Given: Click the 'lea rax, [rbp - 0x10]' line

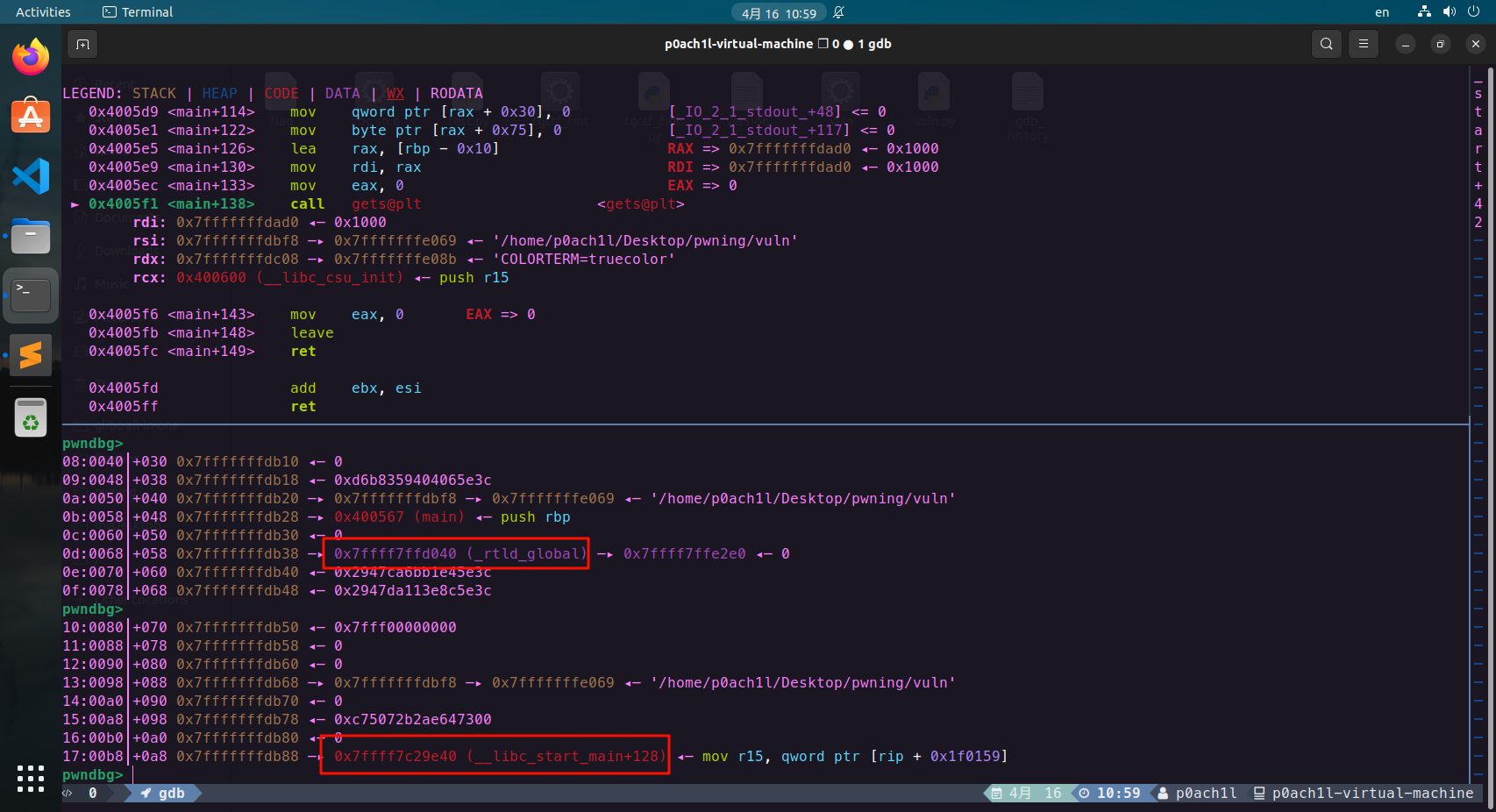Looking at the screenshot, I should click(395, 148).
